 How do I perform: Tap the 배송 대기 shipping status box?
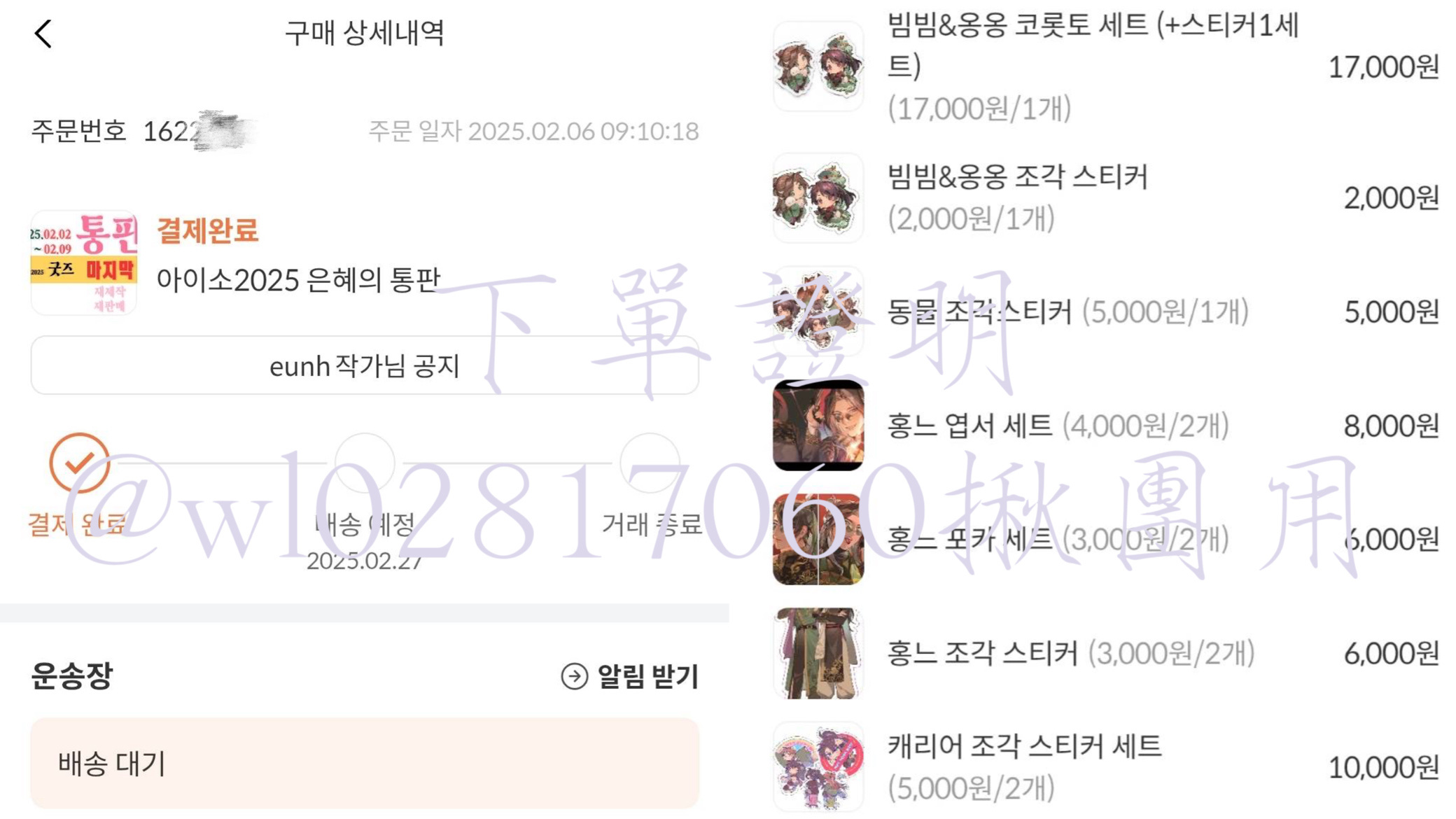(x=365, y=763)
